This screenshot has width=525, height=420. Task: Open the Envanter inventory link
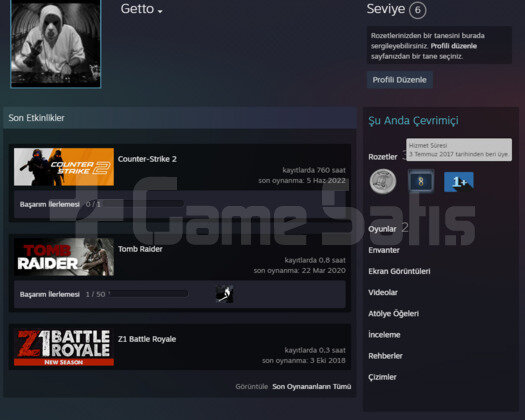point(384,250)
